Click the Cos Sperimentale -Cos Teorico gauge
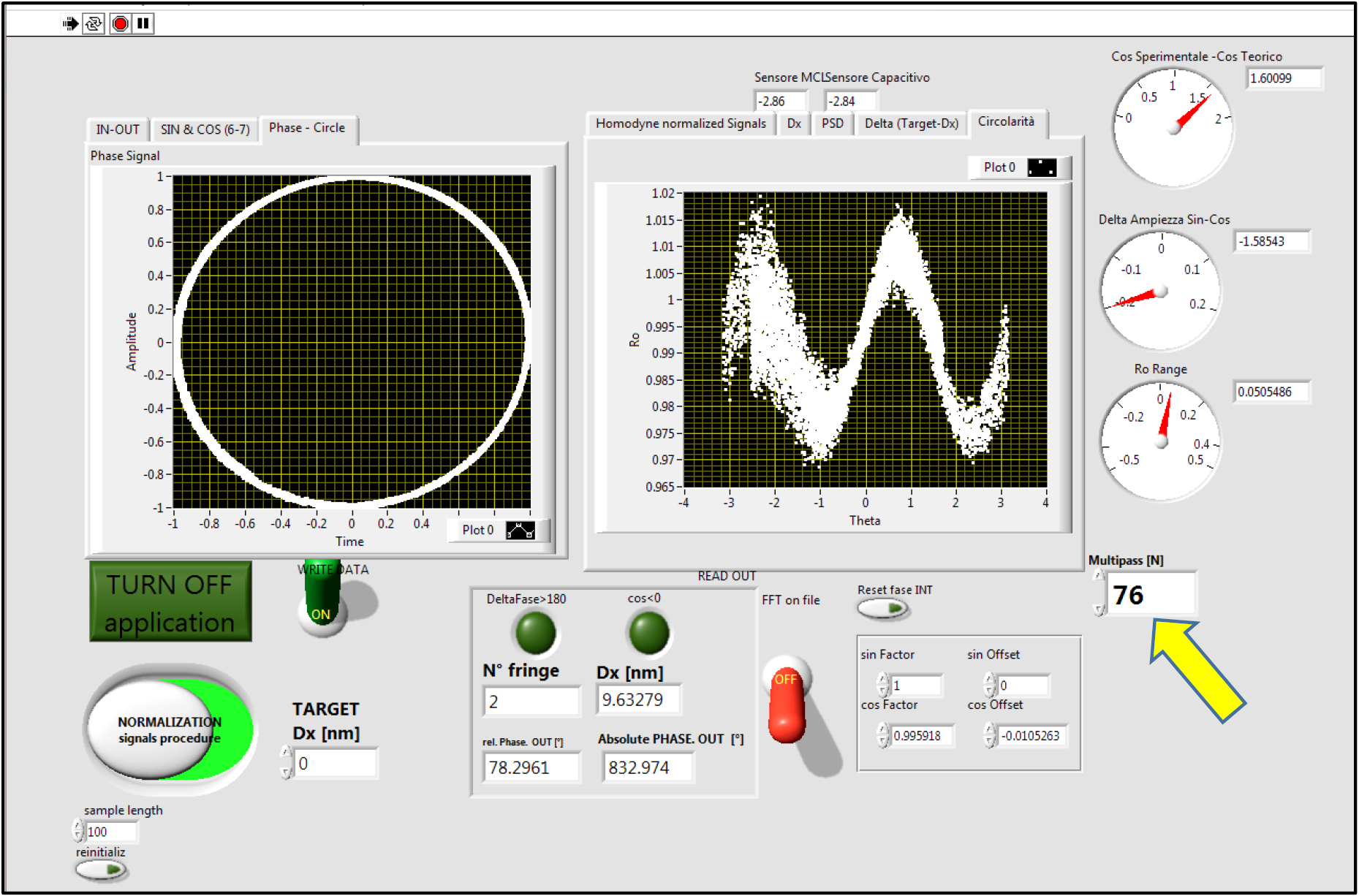This screenshot has width=1359, height=896. coord(1174,128)
